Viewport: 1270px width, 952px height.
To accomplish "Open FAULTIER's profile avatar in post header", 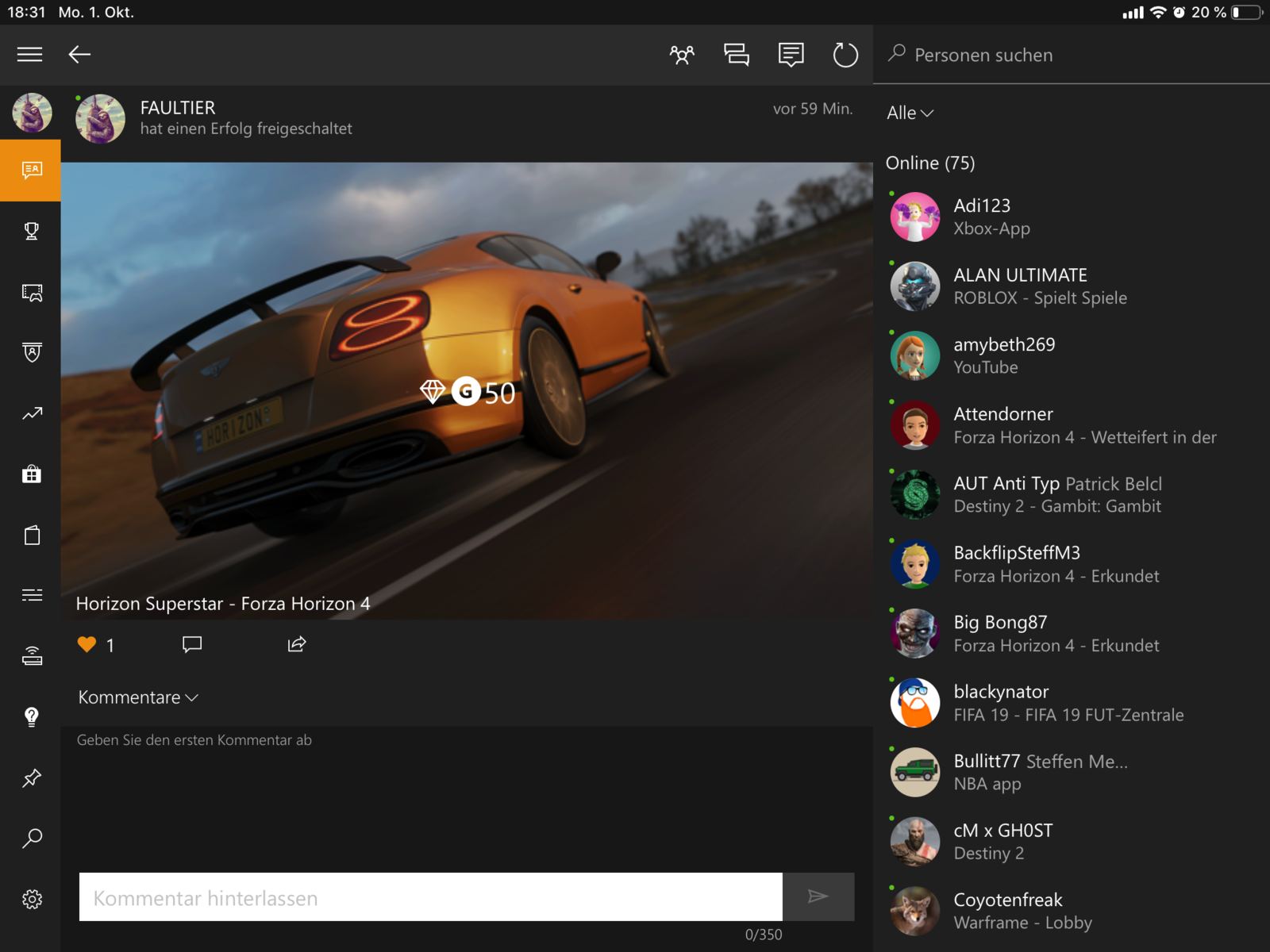I will click(x=100, y=119).
